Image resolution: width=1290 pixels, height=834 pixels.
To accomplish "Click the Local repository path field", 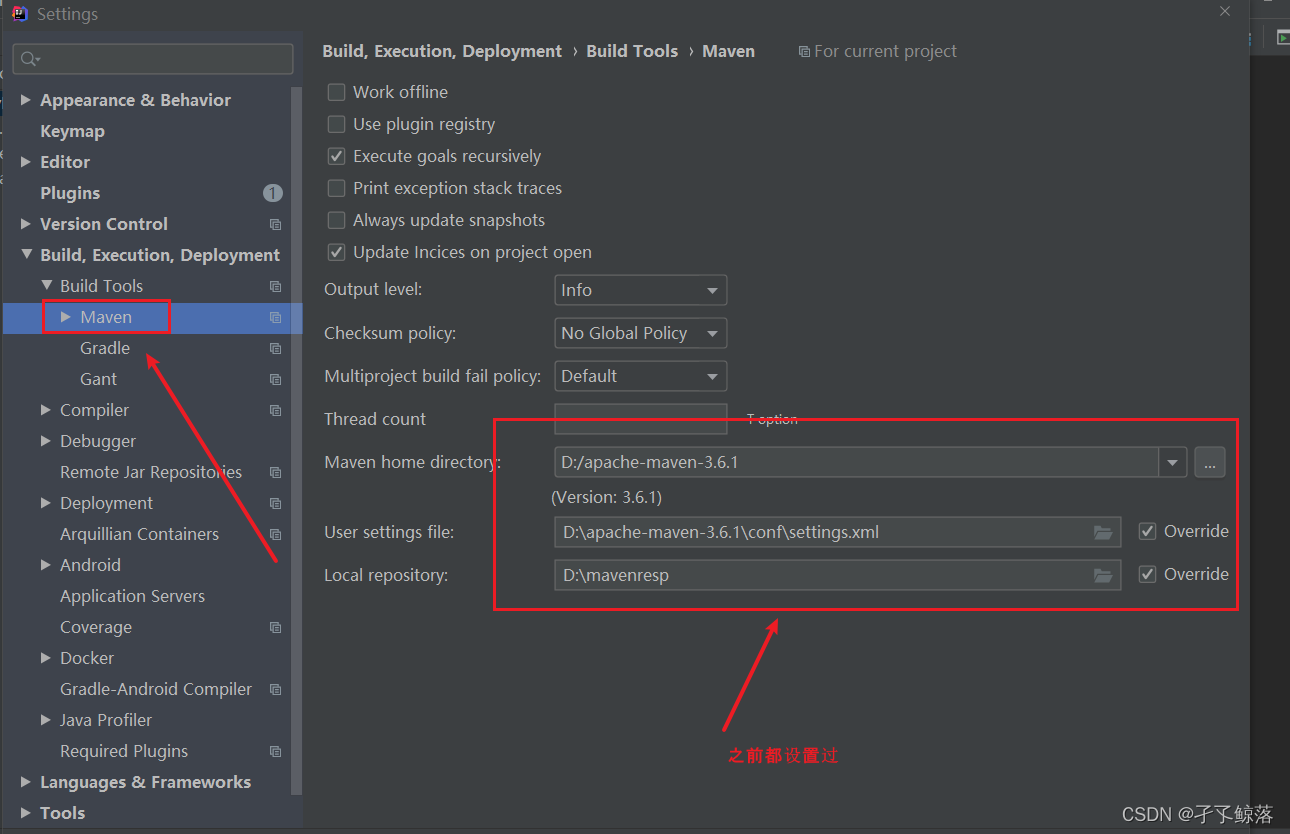I will pyautogui.click(x=837, y=575).
